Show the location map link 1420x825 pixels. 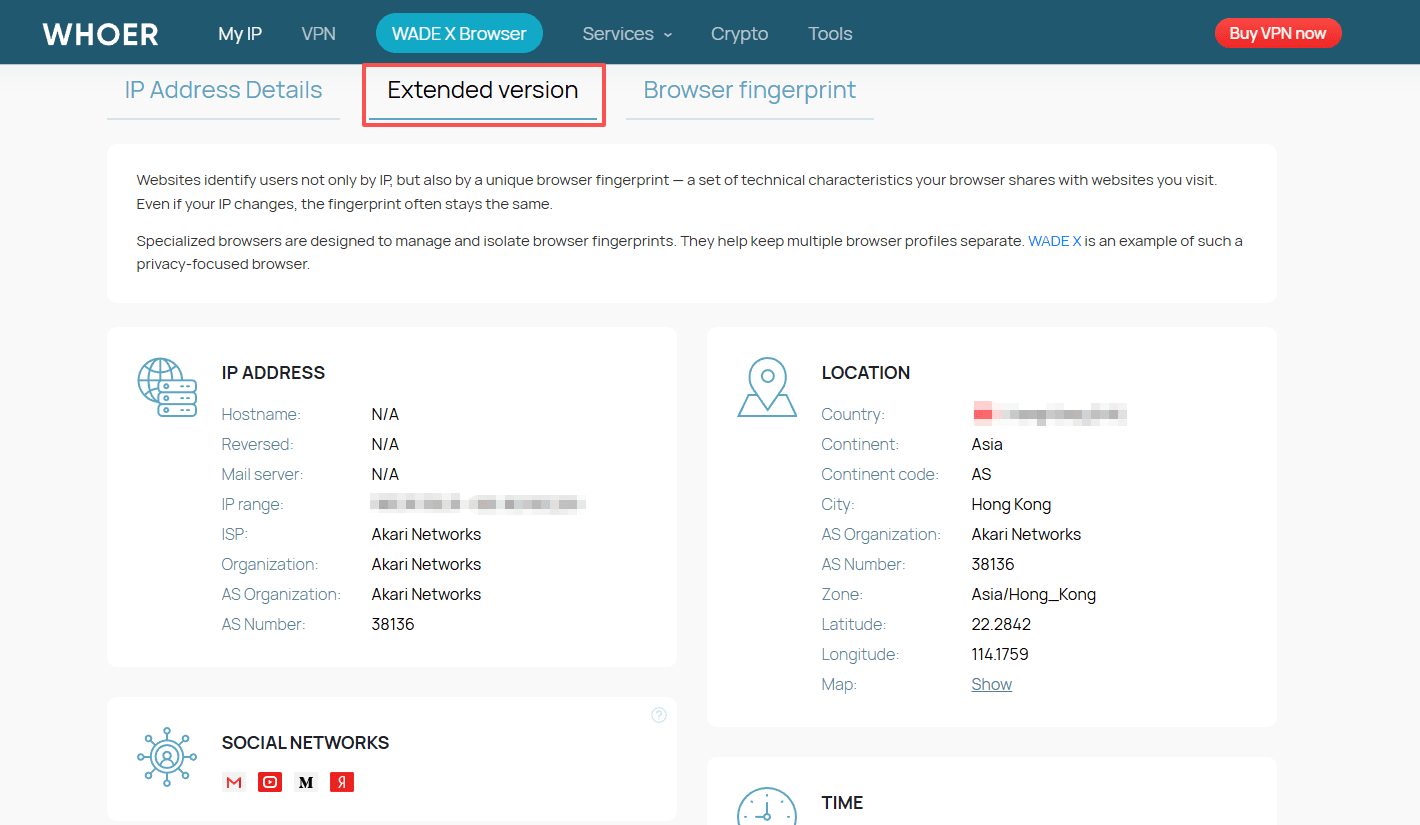(991, 684)
